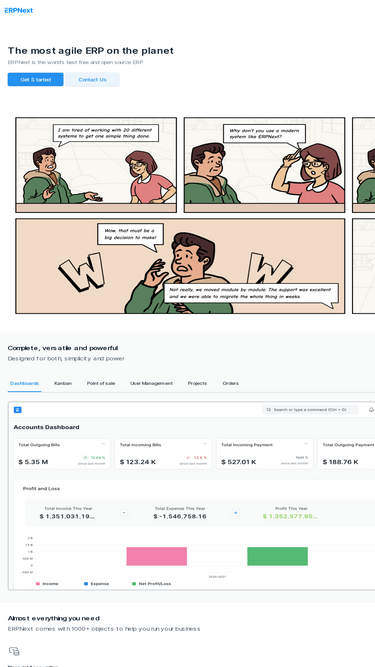Click the first comic panel about 20 systems
Image resolution: width=375 pixels, height=667 pixels.
click(96, 165)
